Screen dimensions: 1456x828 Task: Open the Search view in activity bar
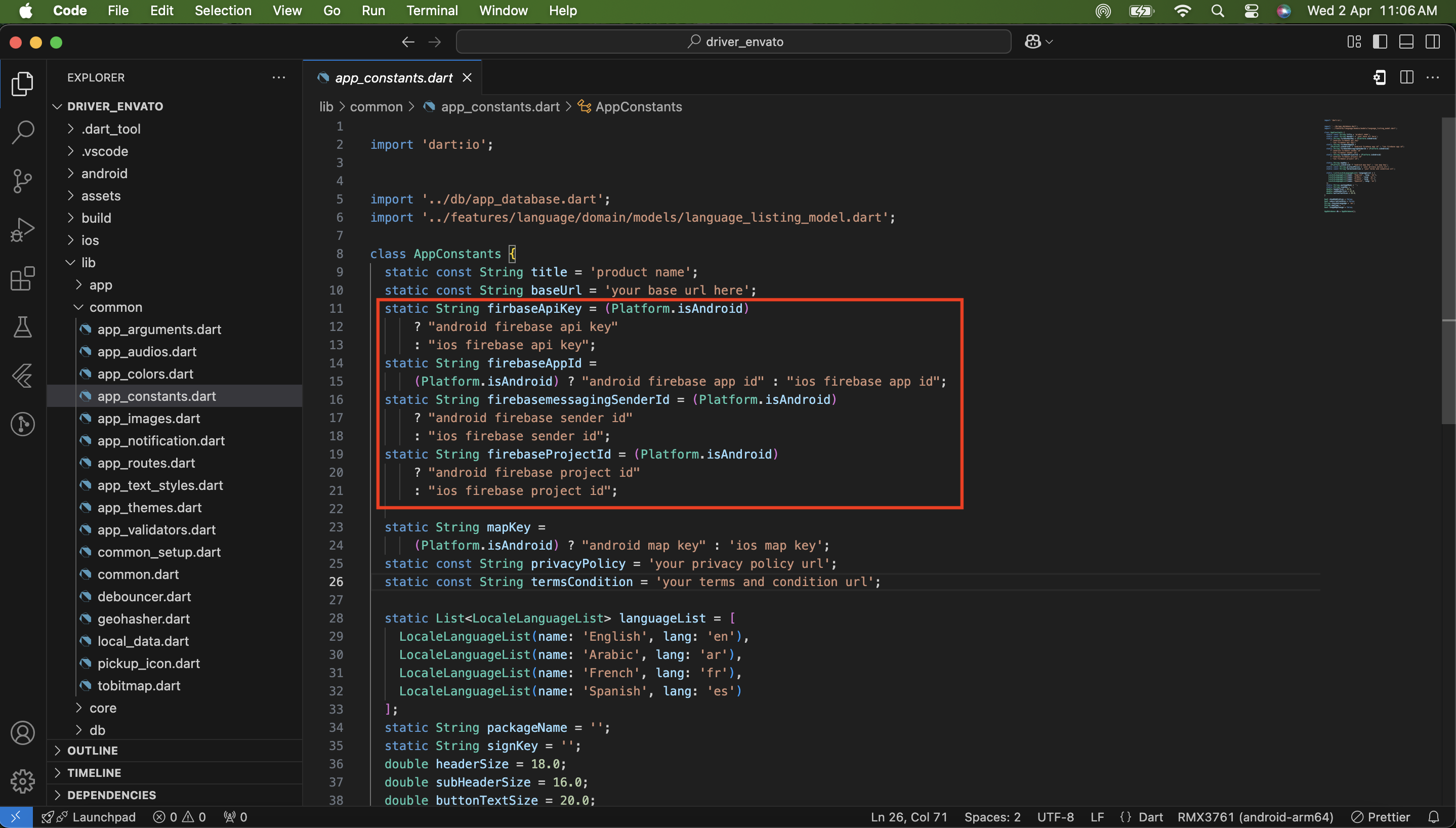point(23,132)
